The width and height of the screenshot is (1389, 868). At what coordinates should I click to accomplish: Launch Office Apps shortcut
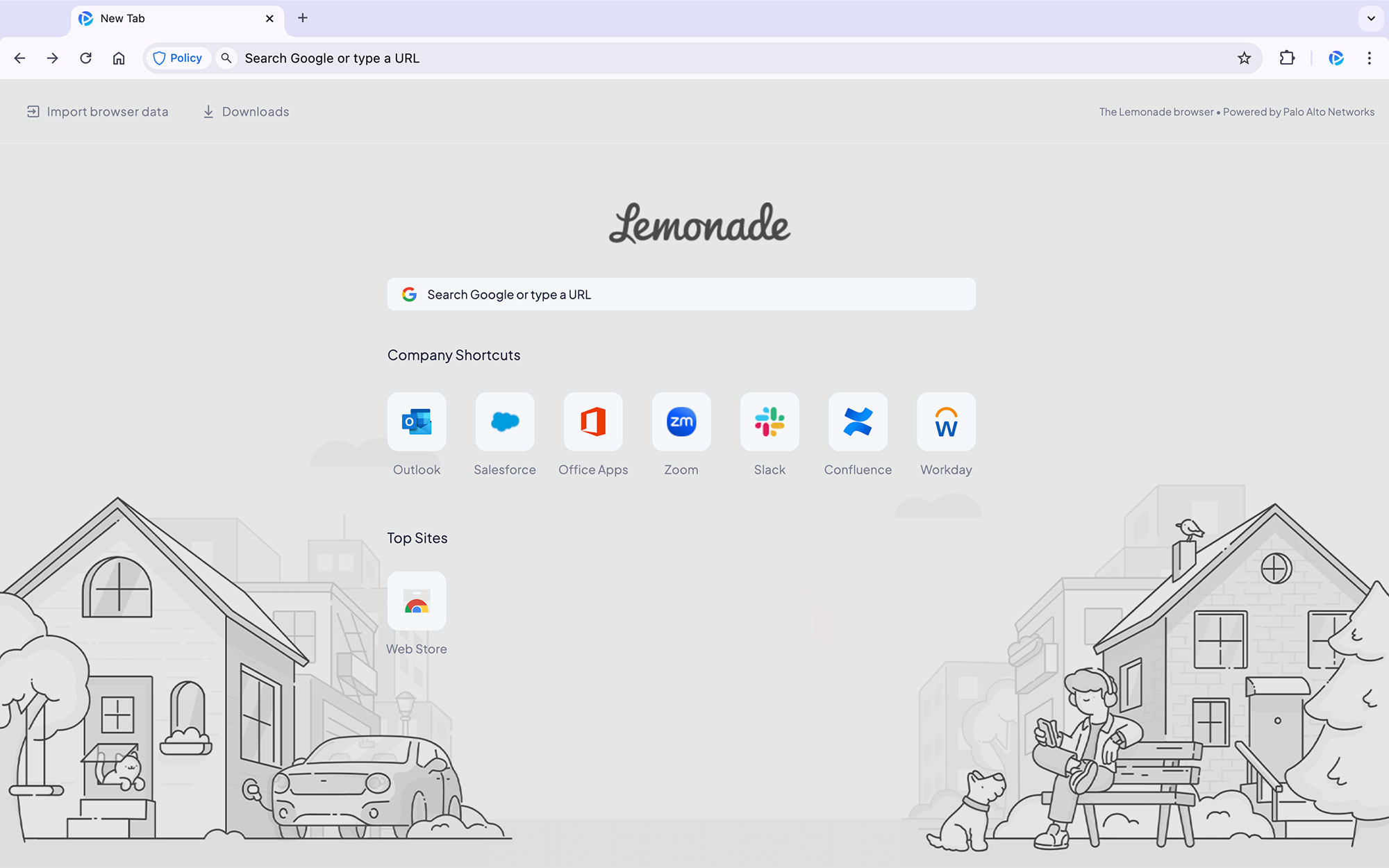592,422
